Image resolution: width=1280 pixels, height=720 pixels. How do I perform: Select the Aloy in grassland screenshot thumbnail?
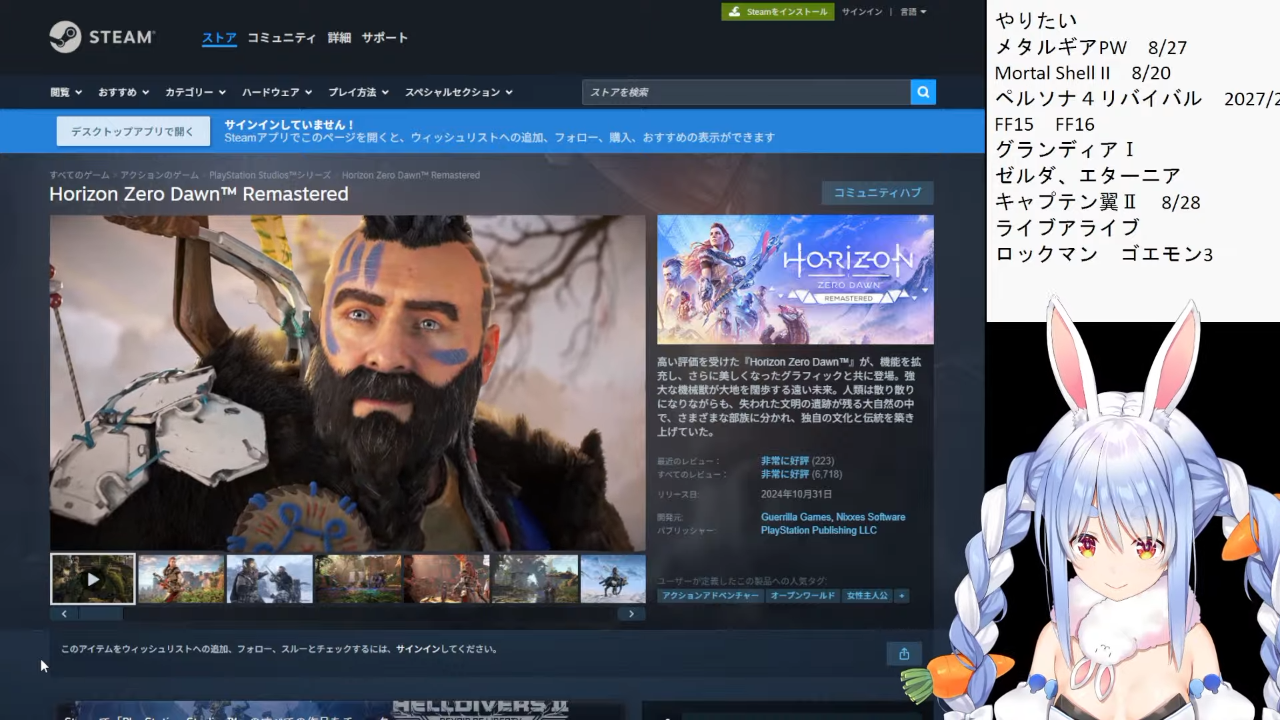click(181, 579)
